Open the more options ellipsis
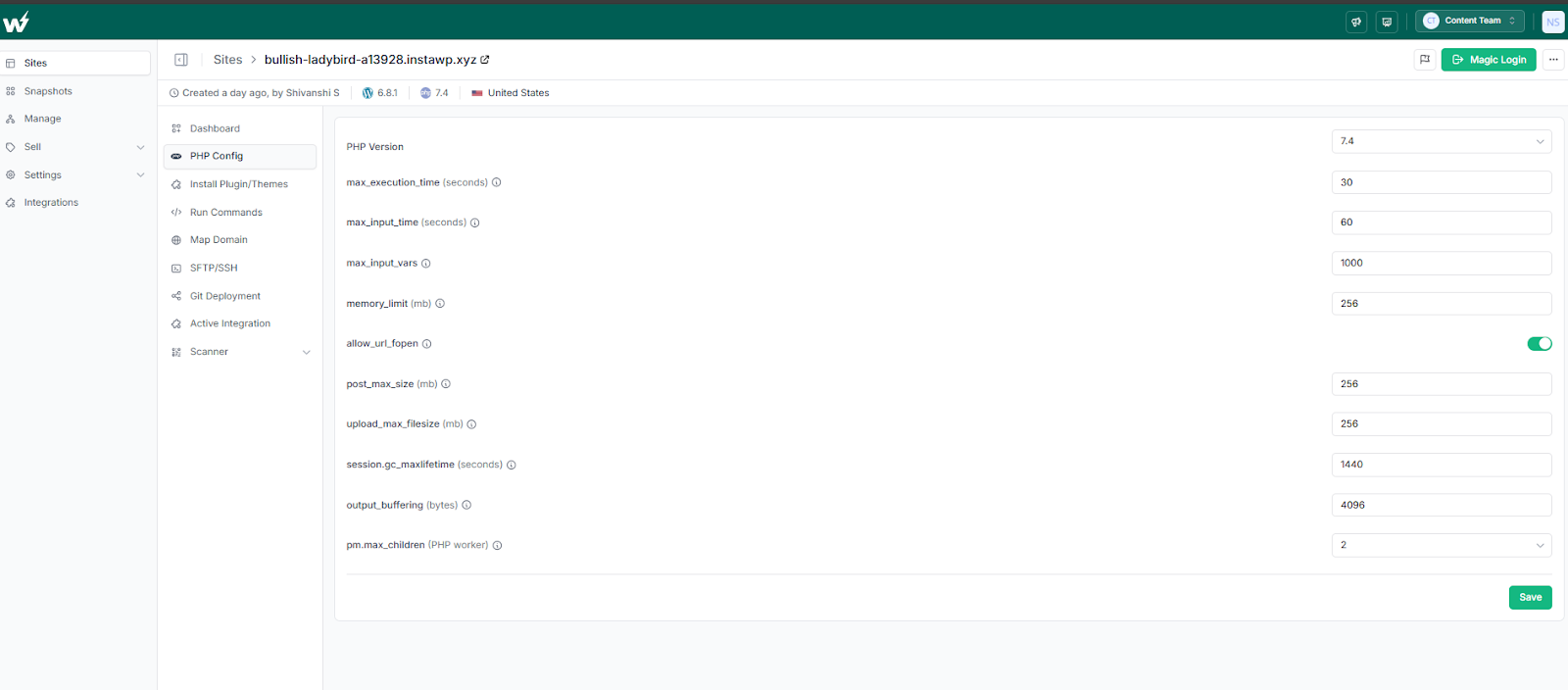1568x690 pixels. (x=1553, y=60)
